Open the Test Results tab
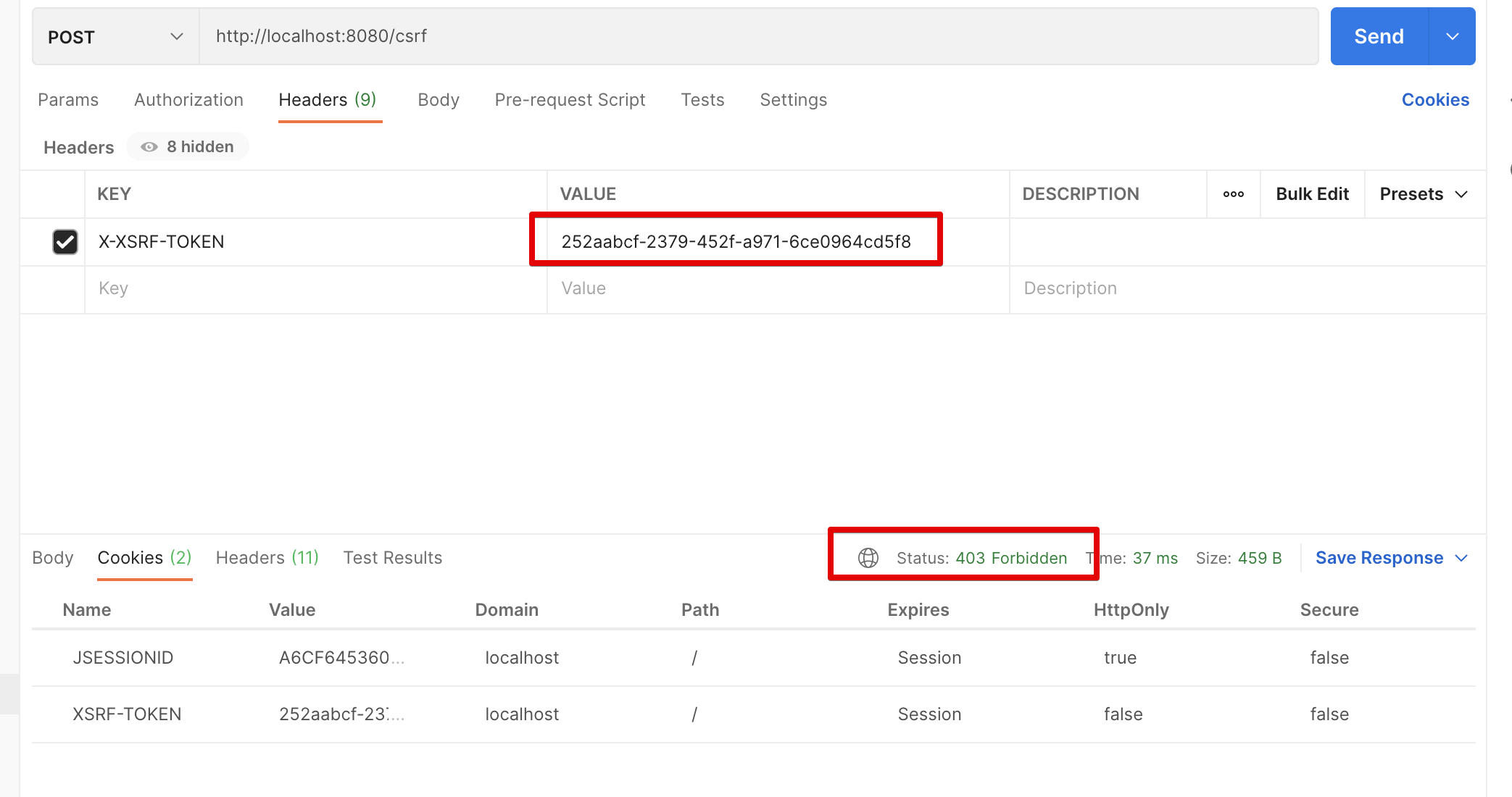1512x797 pixels. [x=392, y=558]
